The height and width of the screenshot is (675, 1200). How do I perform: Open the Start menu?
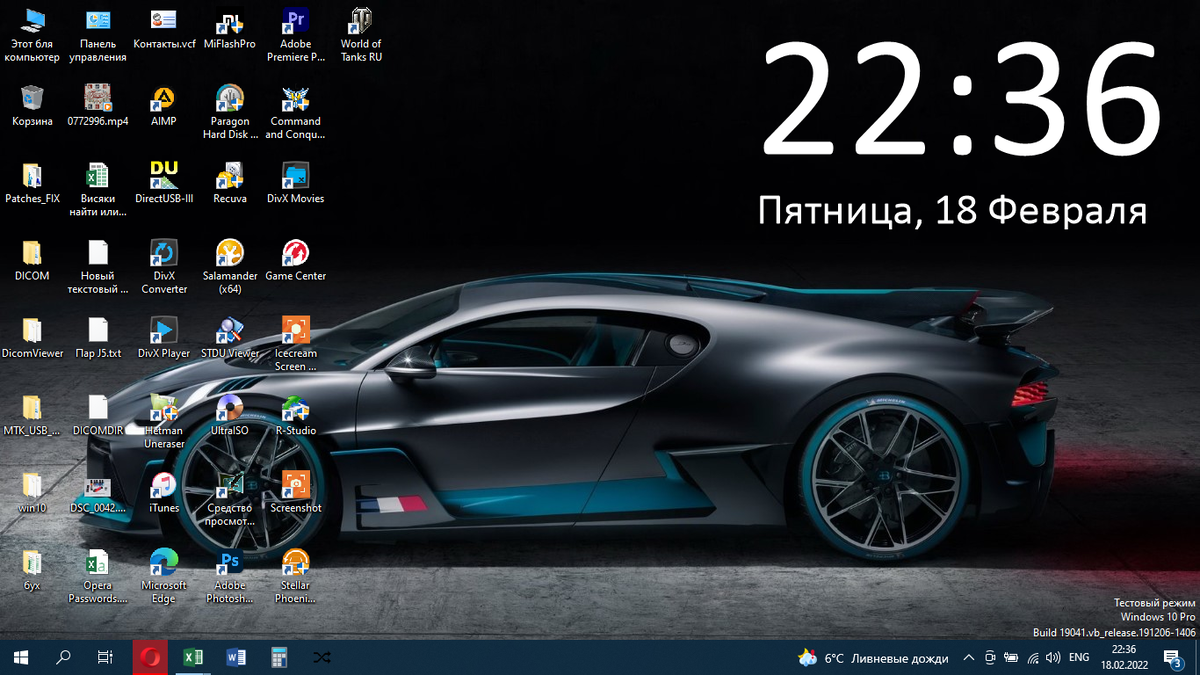click(x=20, y=657)
